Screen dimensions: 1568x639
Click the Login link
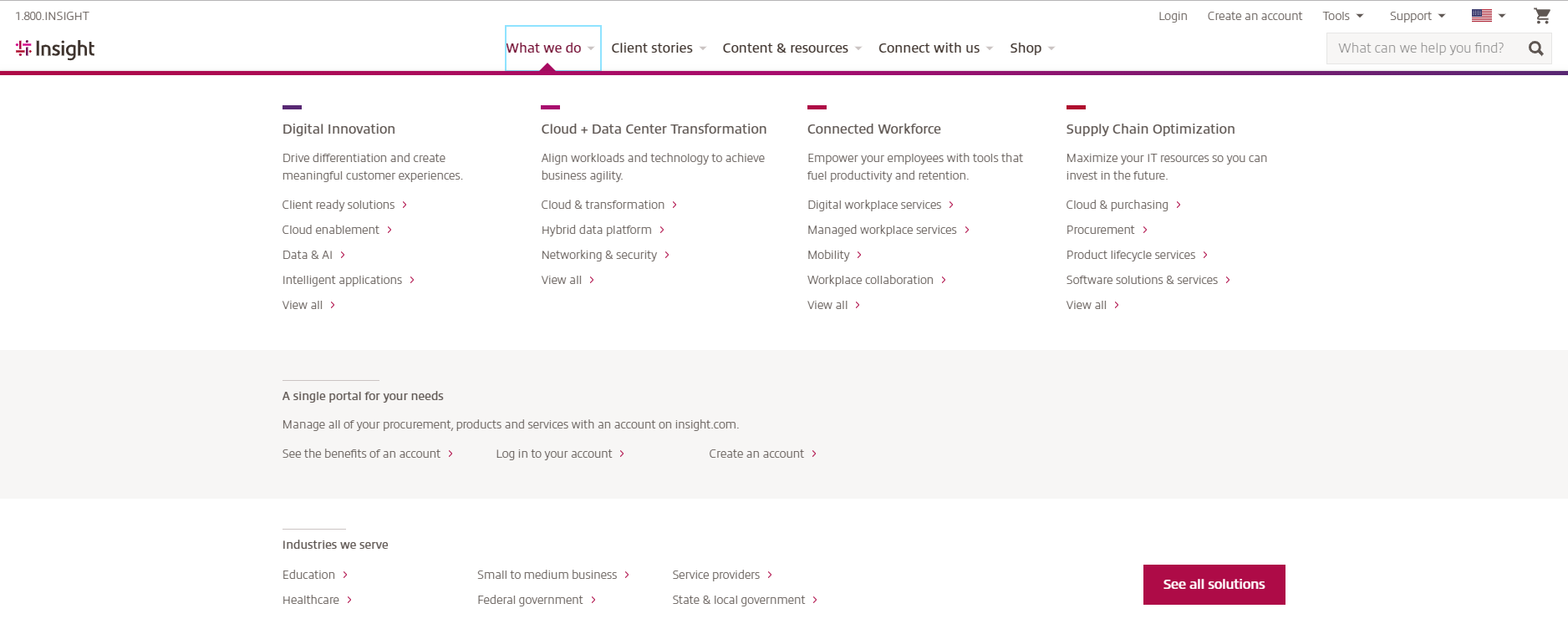click(x=1172, y=16)
